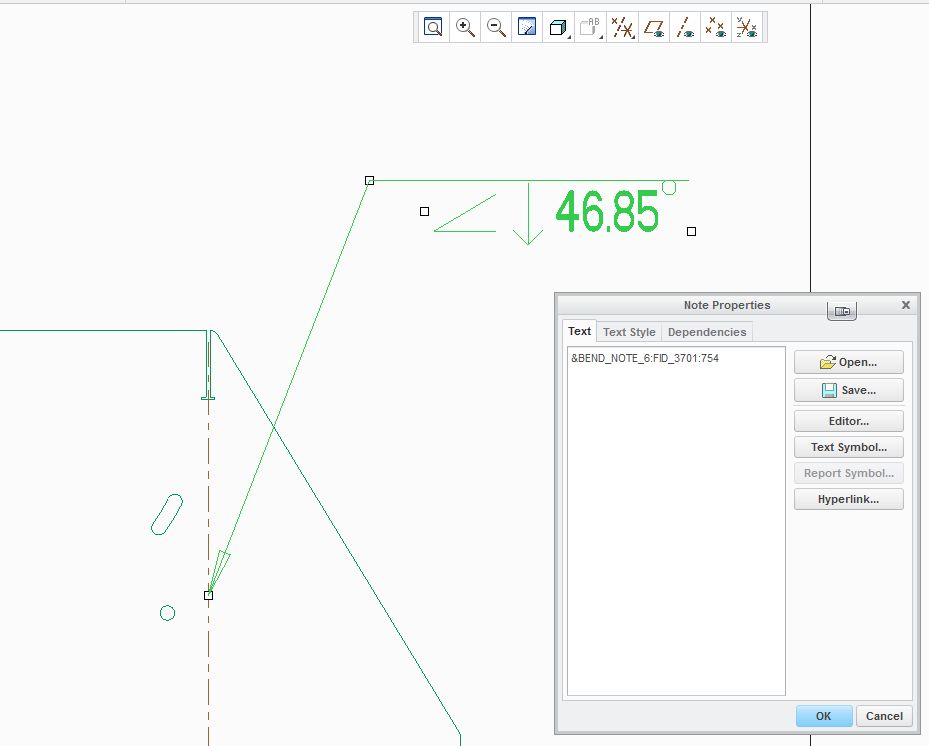Click the Refit view icon
The image size is (929, 746).
[433, 27]
